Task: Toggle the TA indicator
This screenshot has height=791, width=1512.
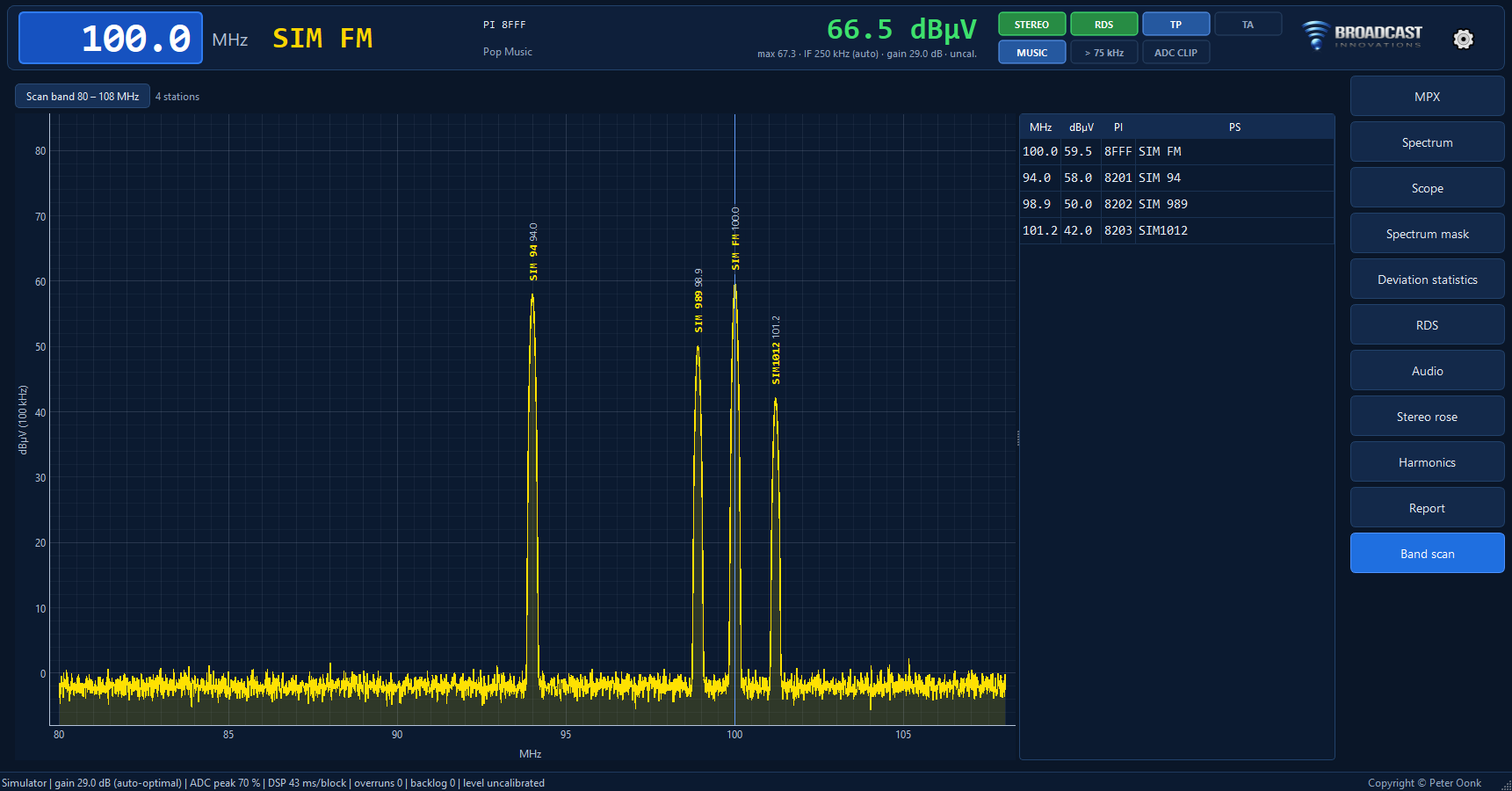Action: tap(1248, 25)
